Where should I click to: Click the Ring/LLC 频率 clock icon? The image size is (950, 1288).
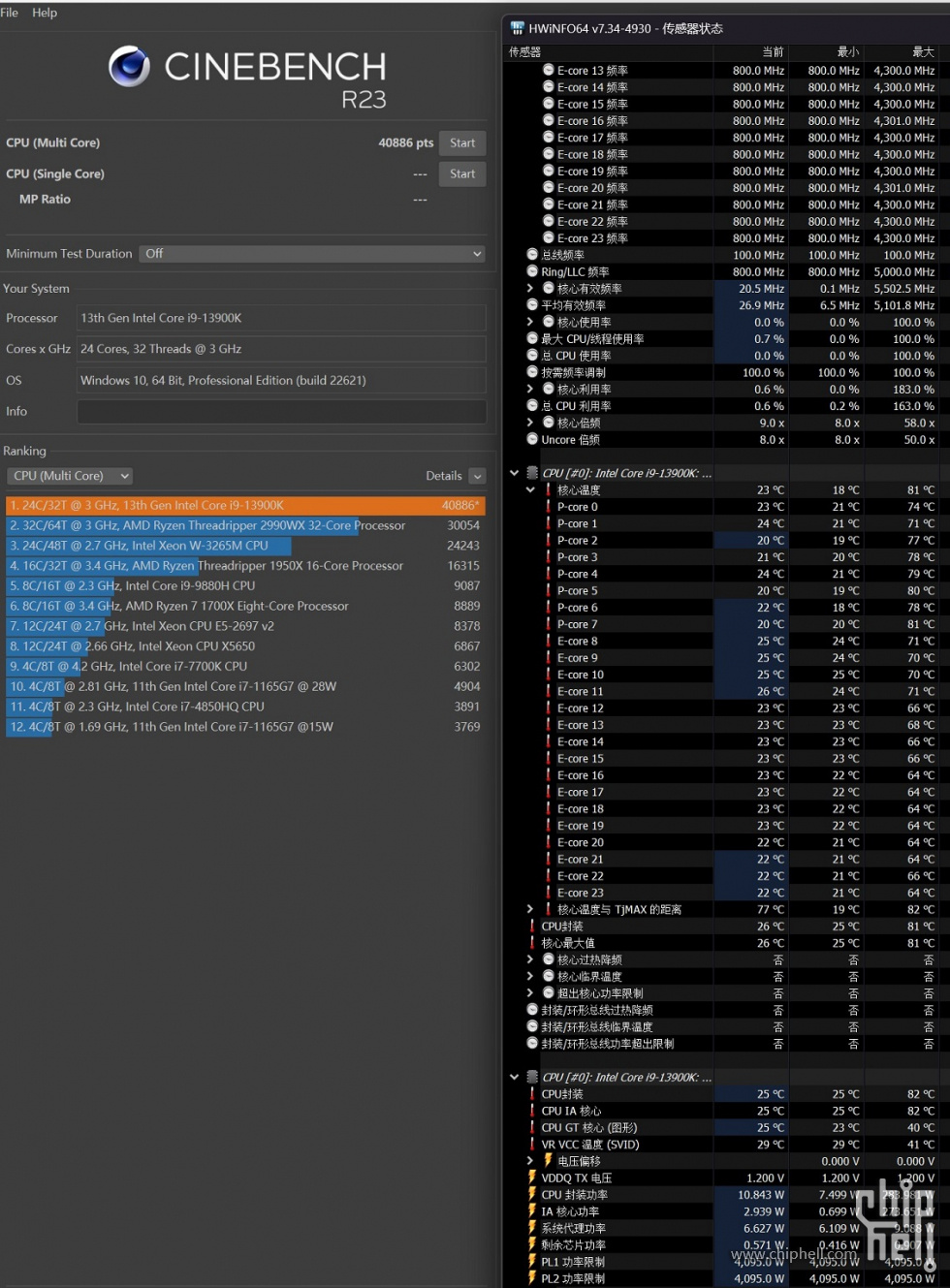click(532, 272)
